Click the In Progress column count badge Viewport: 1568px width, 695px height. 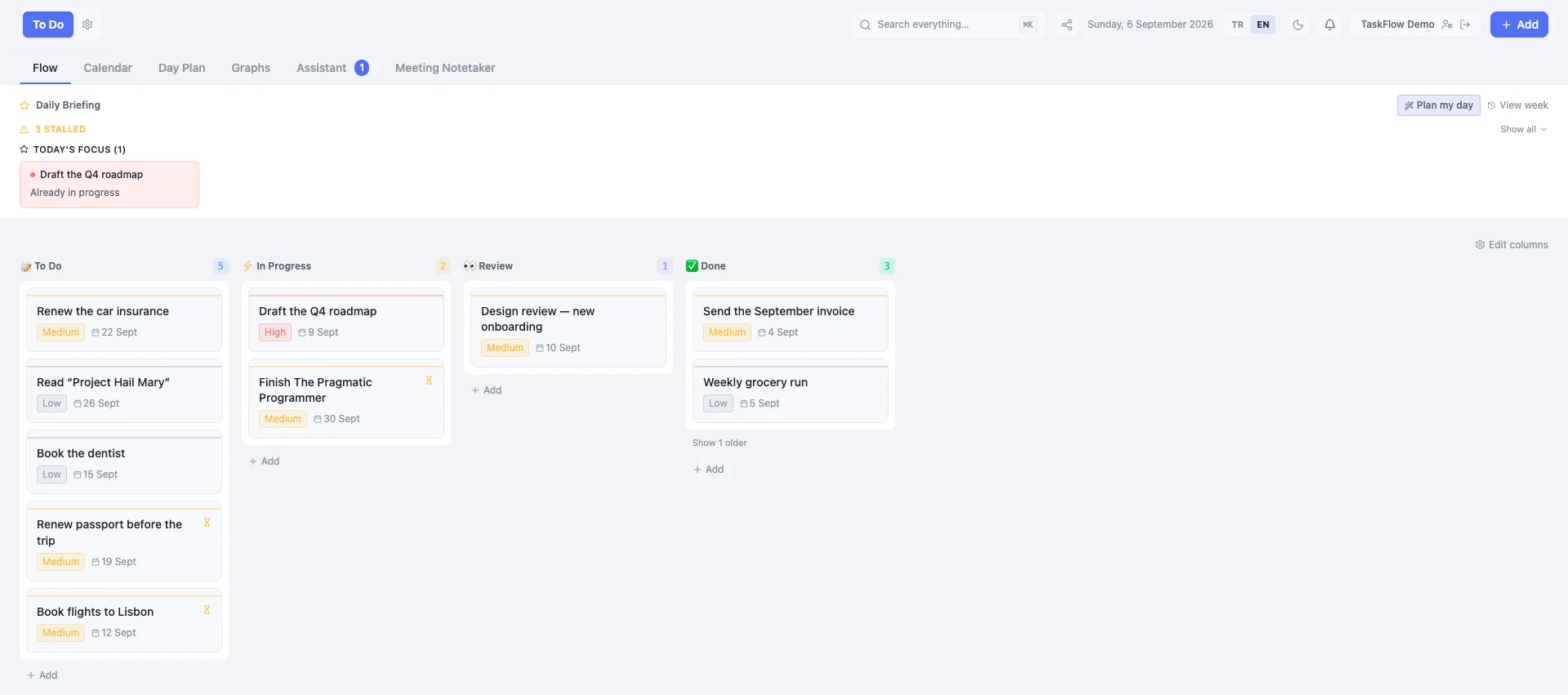point(443,266)
